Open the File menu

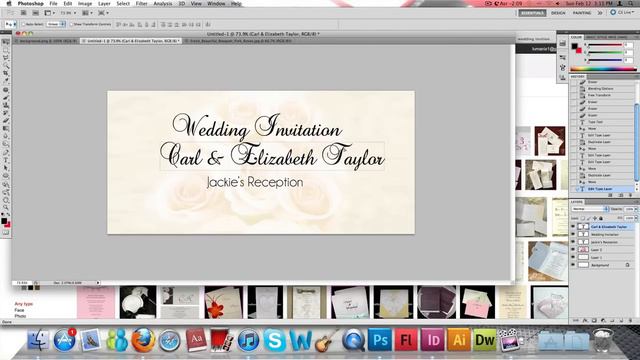click(x=53, y=3)
